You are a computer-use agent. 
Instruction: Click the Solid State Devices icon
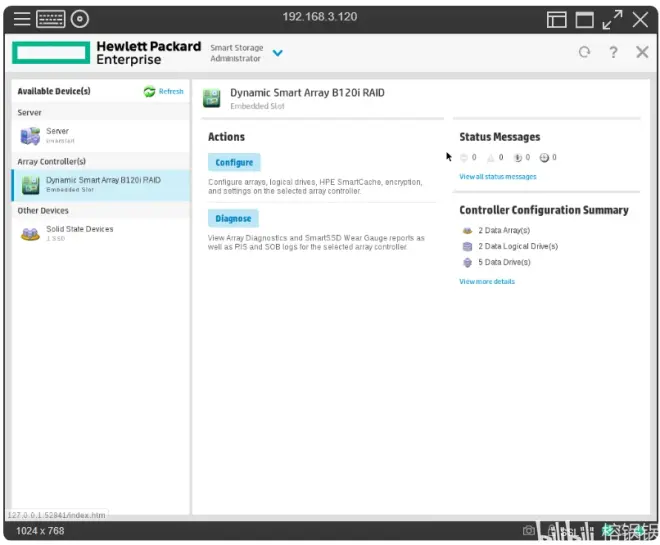click(x=30, y=234)
